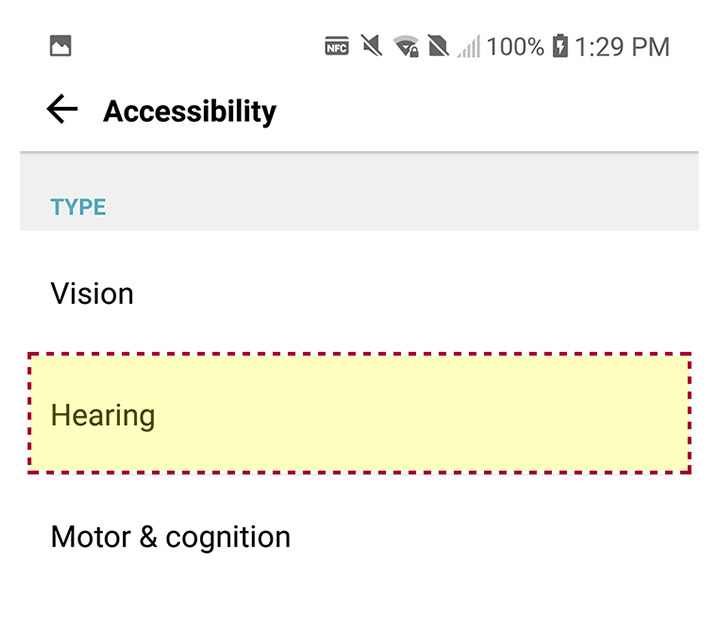Viewport: 720px width, 619px height.
Task: Open Motor & cognition settings
Action: 170,537
